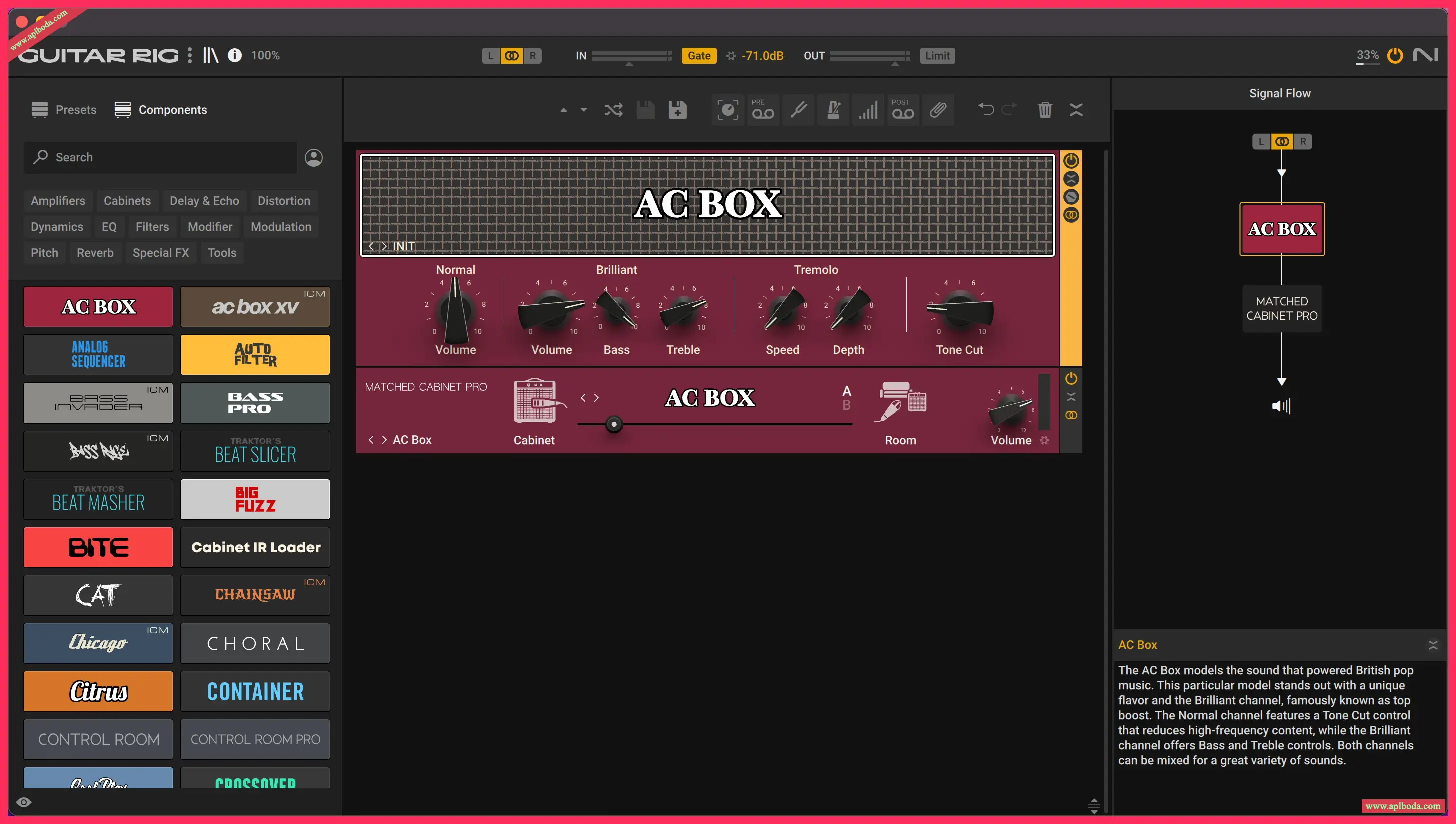Open the Guitar Rig main menu dots
This screenshot has height=824, width=1456.
pyautogui.click(x=190, y=55)
